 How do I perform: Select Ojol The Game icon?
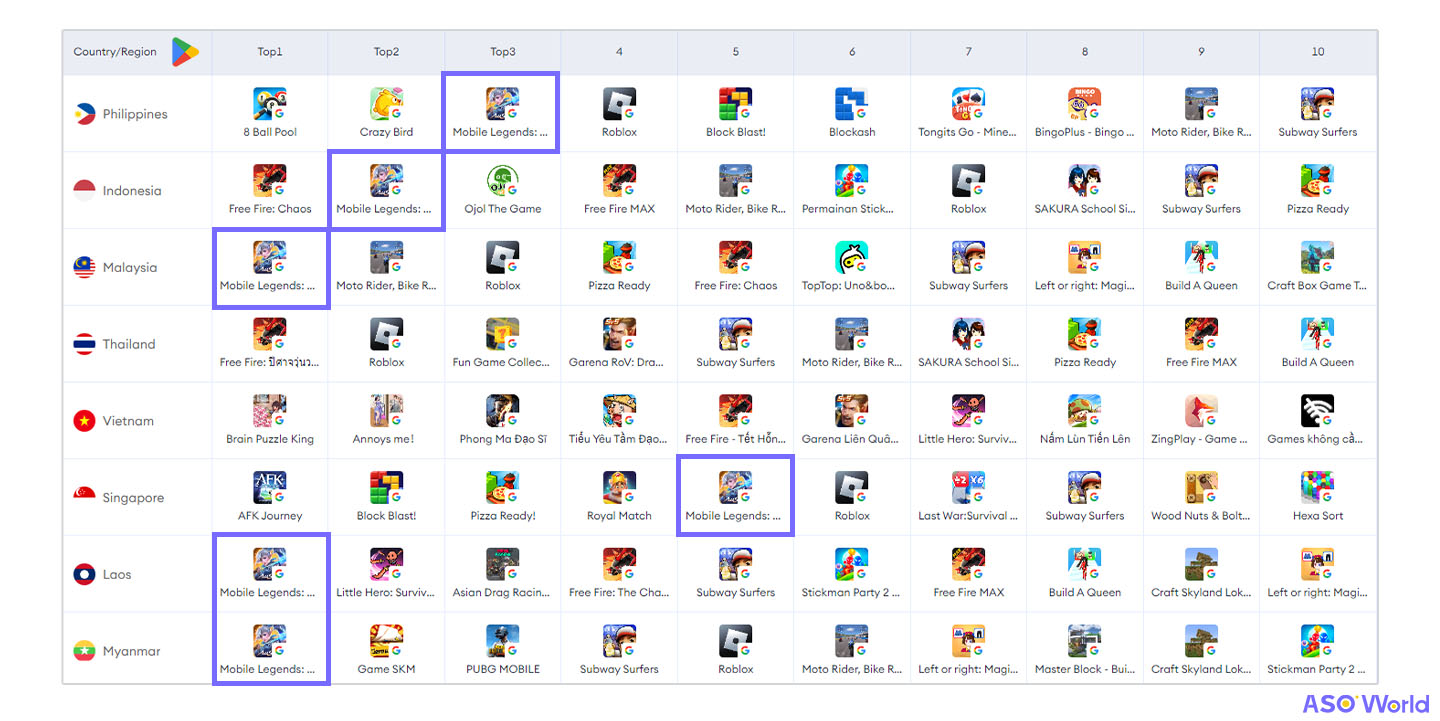pyautogui.click(x=502, y=181)
